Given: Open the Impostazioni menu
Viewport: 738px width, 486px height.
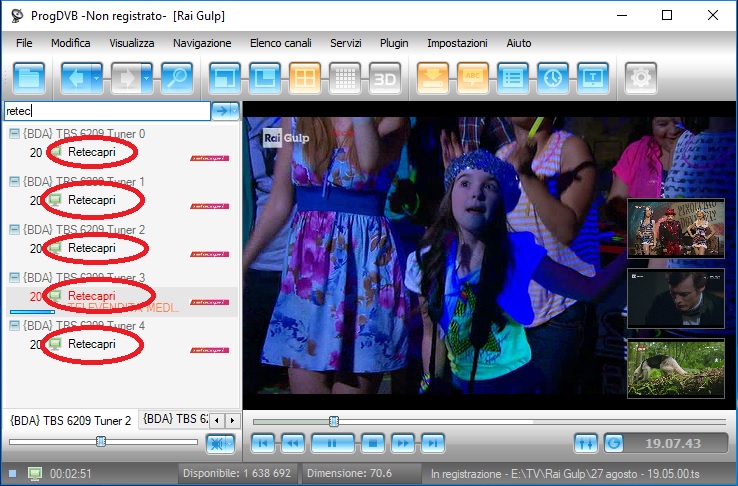Looking at the screenshot, I should [457, 43].
